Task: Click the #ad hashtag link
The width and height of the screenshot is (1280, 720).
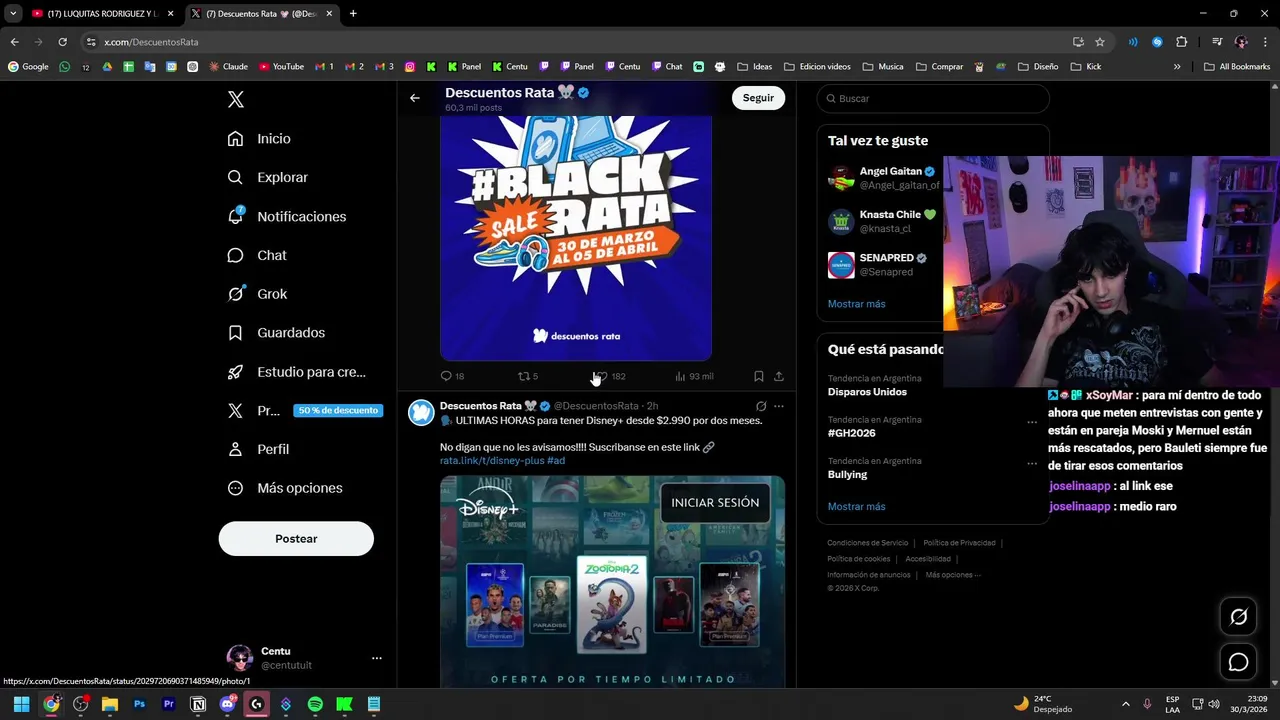Action: click(x=556, y=460)
